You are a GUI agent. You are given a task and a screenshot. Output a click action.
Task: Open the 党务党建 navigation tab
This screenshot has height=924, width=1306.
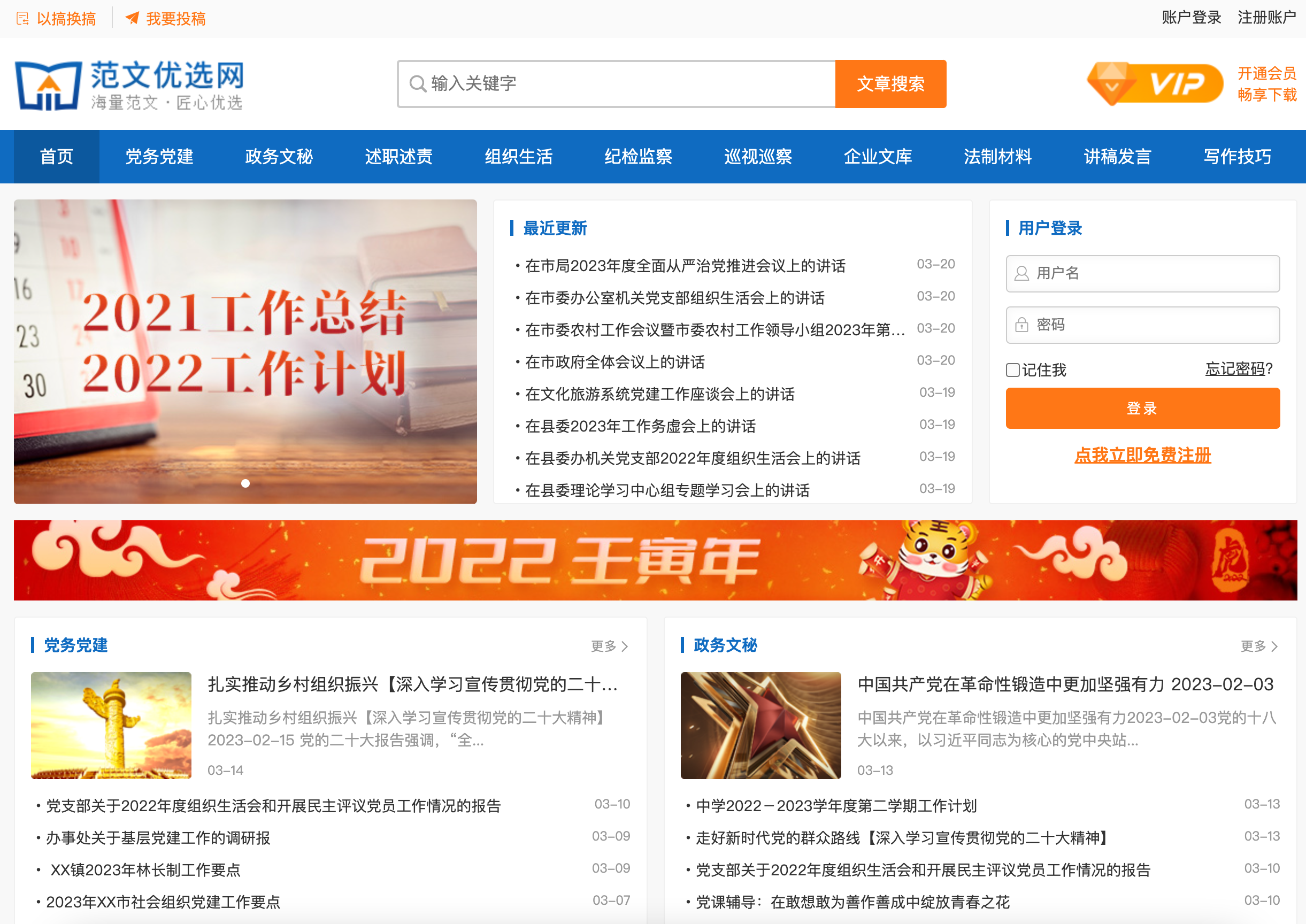(x=159, y=157)
